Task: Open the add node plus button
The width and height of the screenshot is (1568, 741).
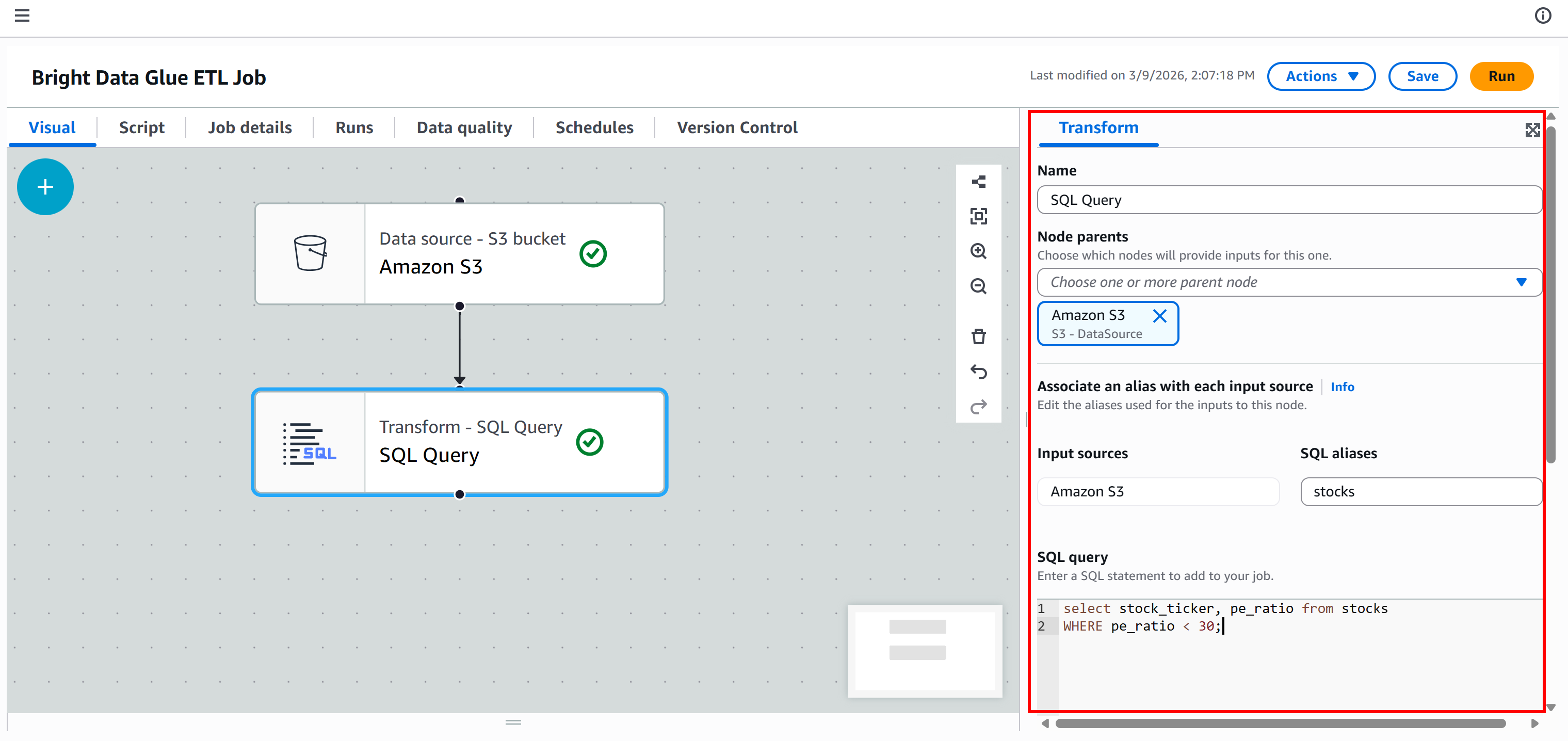Action: pyautogui.click(x=45, y=186)
